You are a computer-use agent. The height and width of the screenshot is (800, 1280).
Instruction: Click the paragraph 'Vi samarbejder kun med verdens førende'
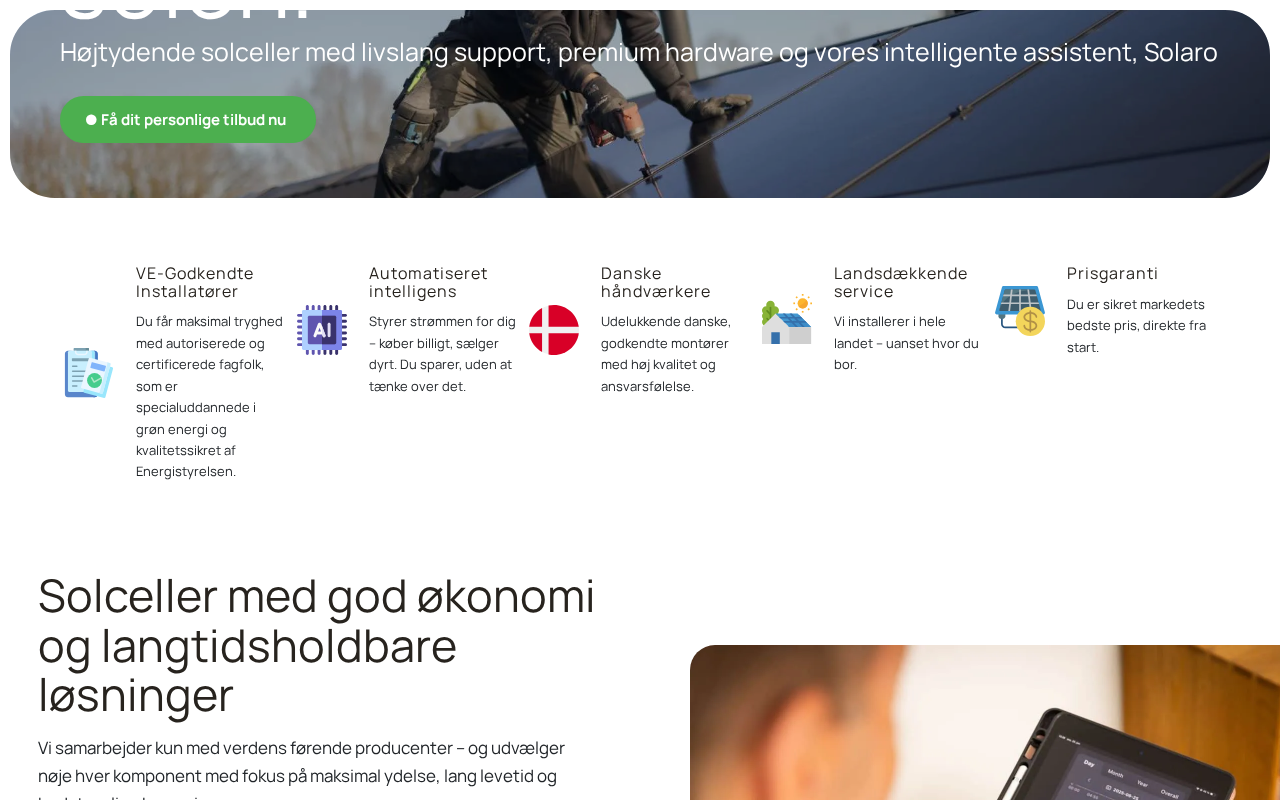pos(302,772)
